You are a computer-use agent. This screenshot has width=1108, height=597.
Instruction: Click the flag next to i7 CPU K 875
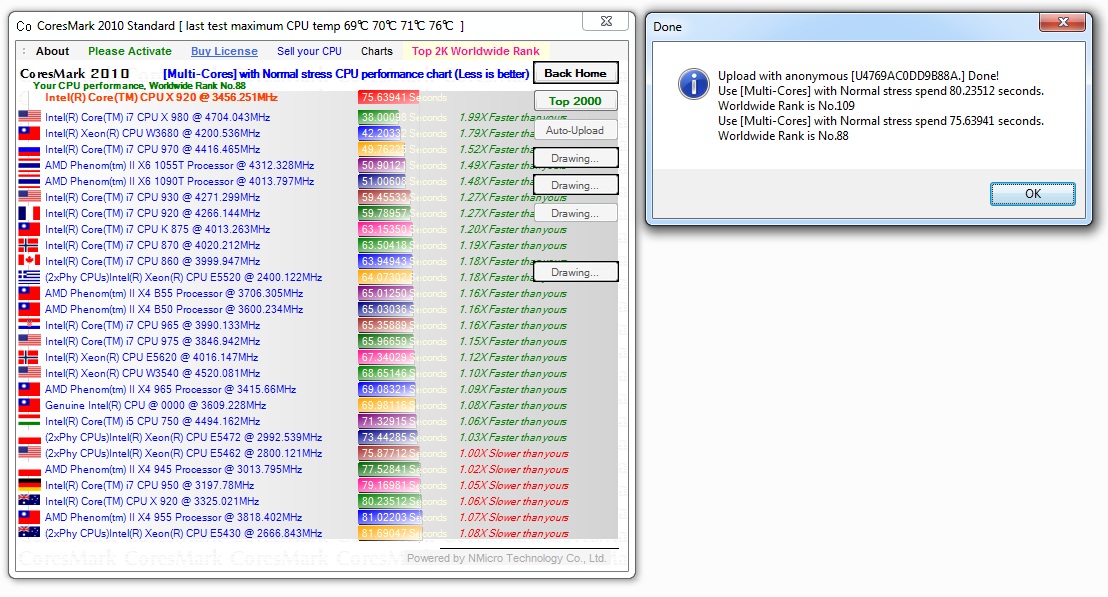(x=29, y=229)
